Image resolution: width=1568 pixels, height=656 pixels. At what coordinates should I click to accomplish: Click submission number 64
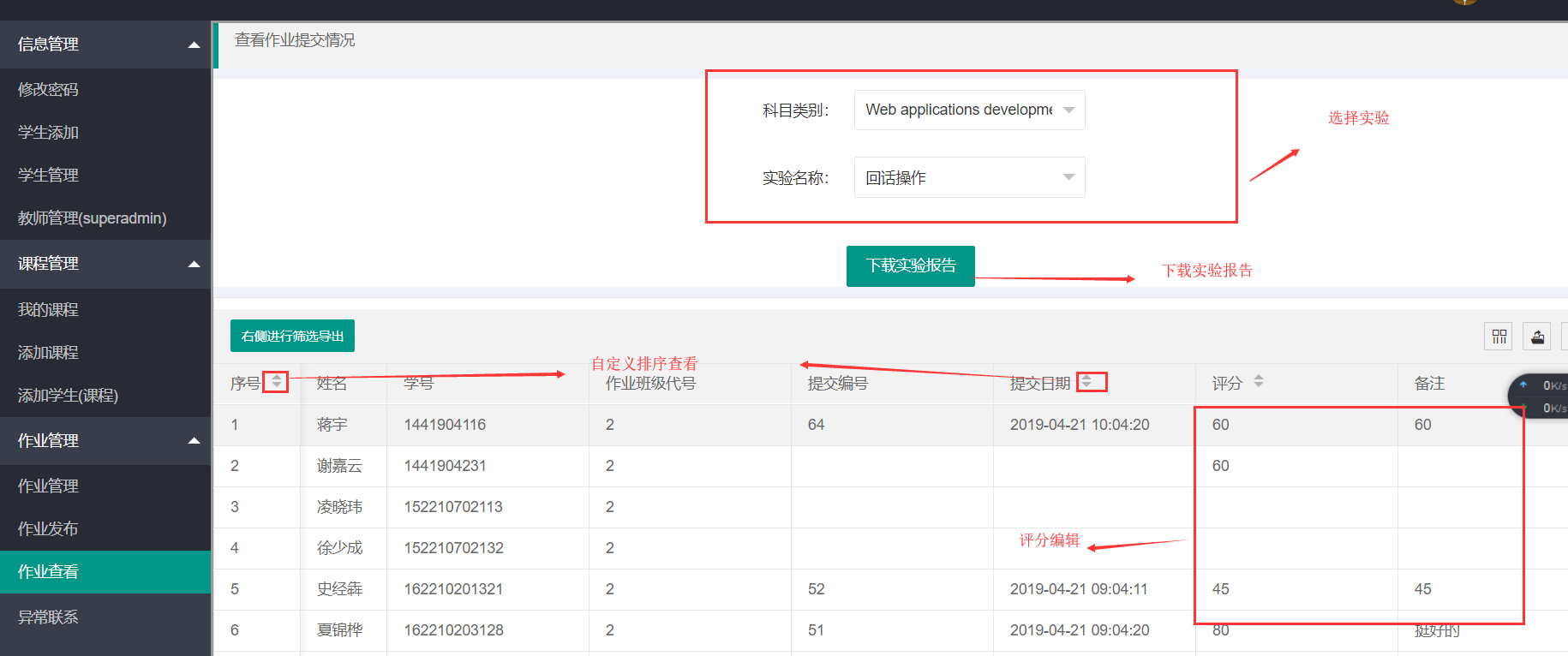coord(816,425)
